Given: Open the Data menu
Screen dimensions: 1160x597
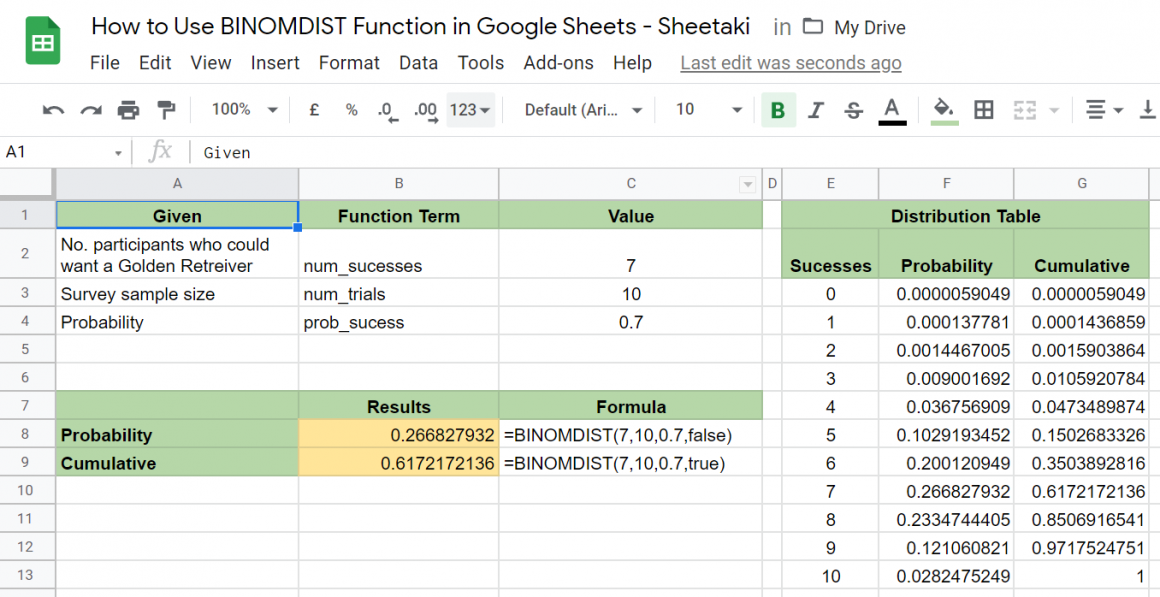Looking at the screenshot, I should 418,62.
